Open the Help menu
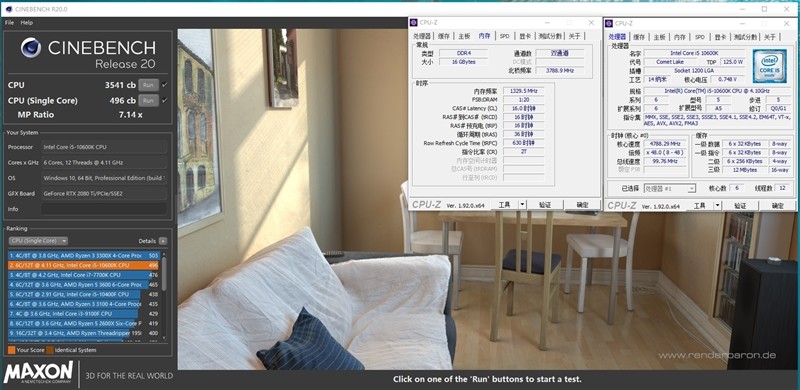Screen dimensions: 800x390 (x=27, y=22)
